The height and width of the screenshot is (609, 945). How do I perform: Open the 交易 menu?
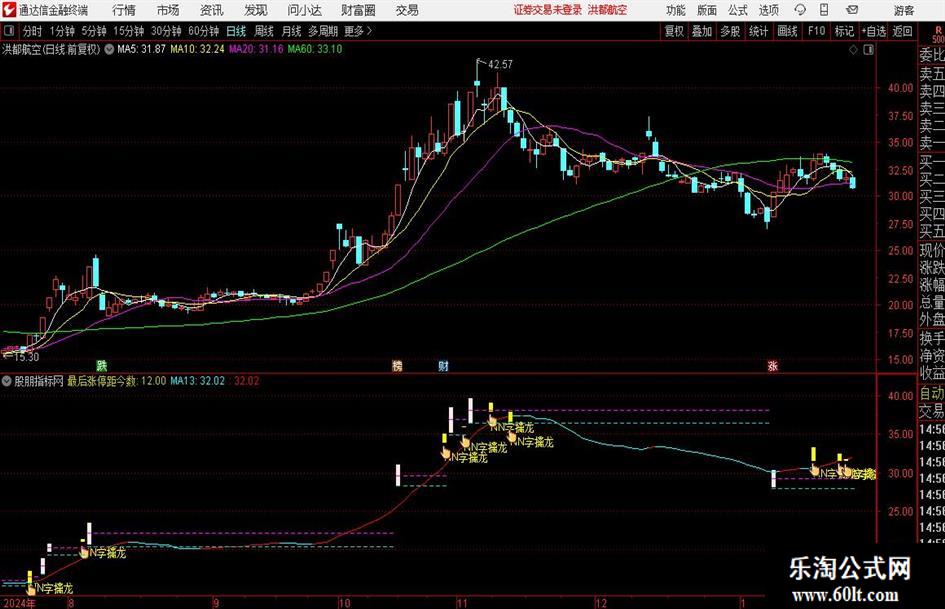407,10
